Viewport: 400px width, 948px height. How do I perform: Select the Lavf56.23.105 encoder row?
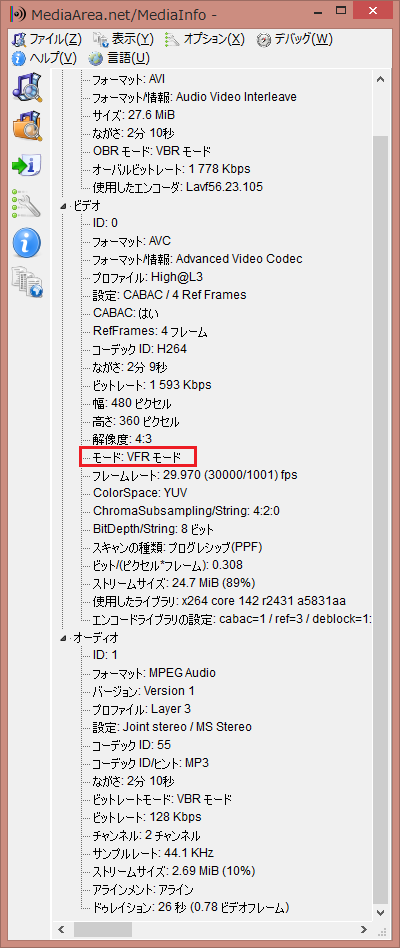point(177,187)
